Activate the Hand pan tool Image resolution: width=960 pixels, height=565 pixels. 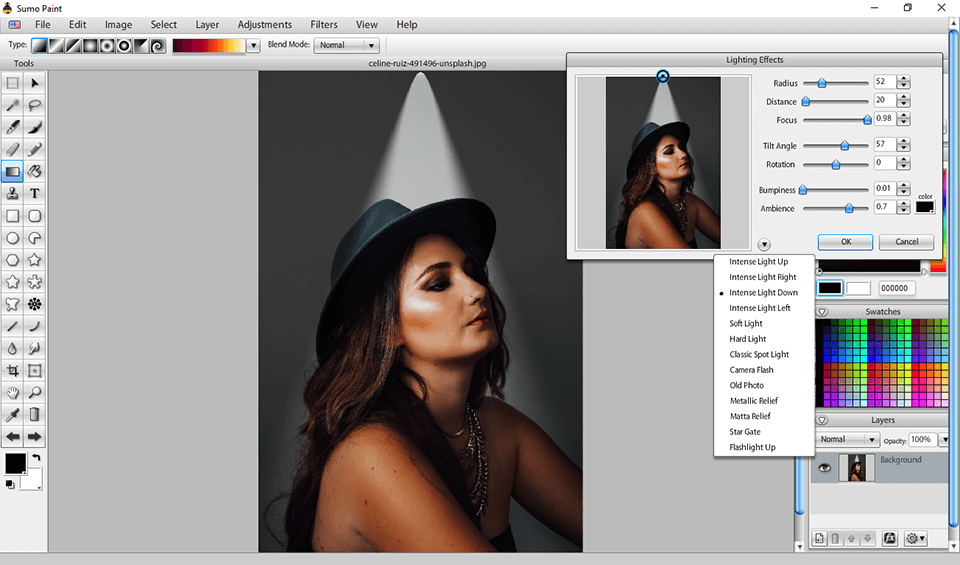pos(12,392)
